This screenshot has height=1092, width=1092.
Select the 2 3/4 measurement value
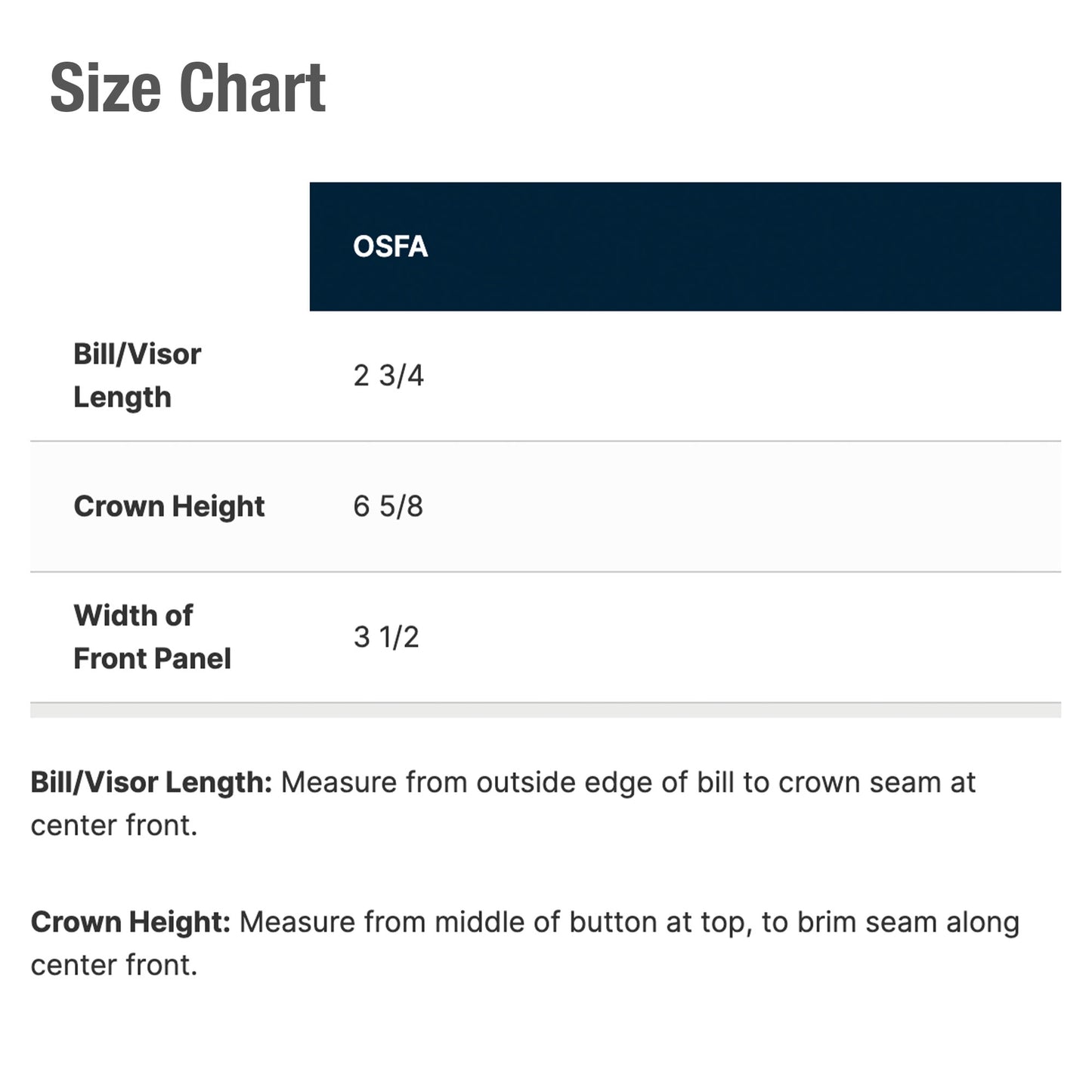[388, 376]
